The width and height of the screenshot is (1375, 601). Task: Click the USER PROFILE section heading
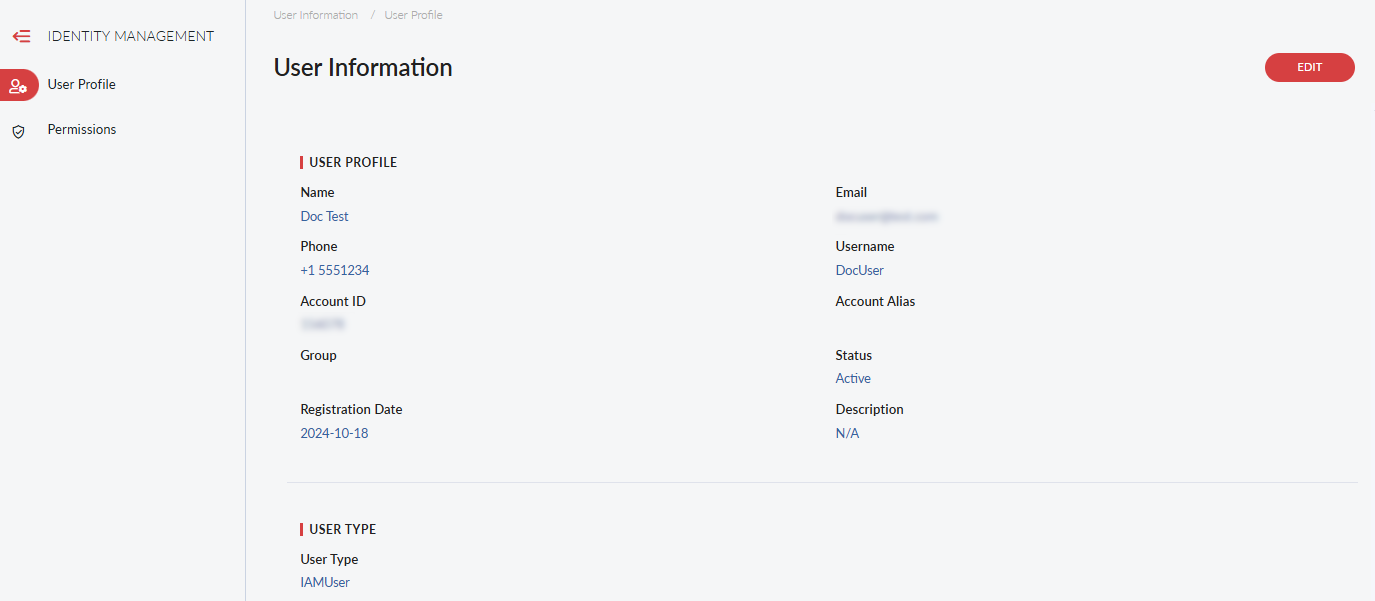(353, 162)
